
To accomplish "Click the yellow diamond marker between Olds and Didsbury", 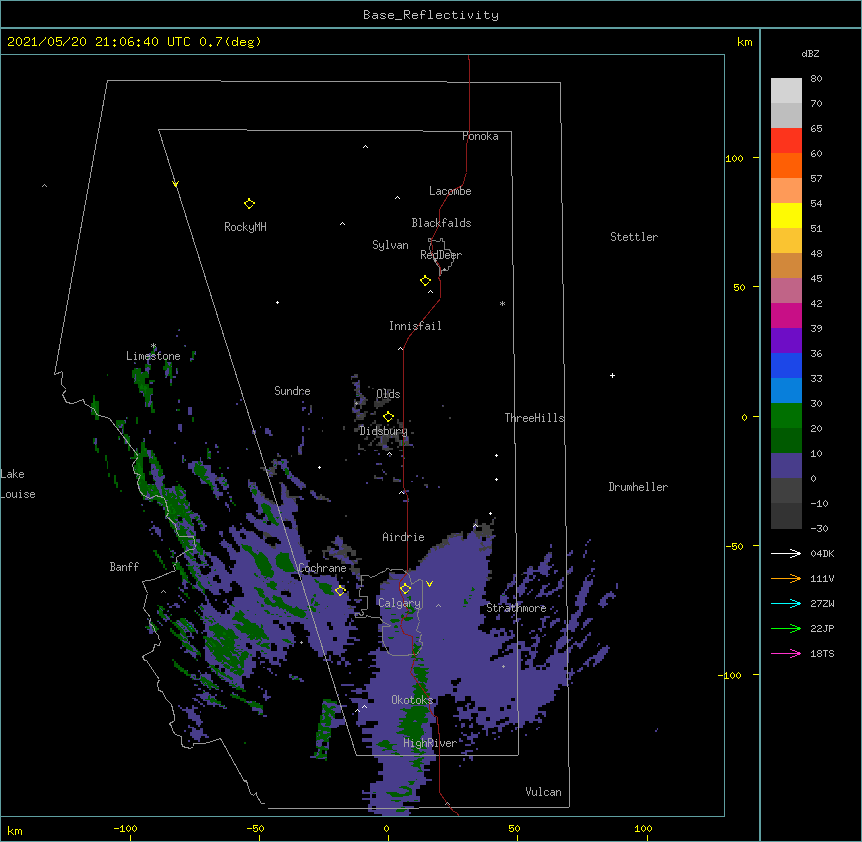I will [388, 417].
